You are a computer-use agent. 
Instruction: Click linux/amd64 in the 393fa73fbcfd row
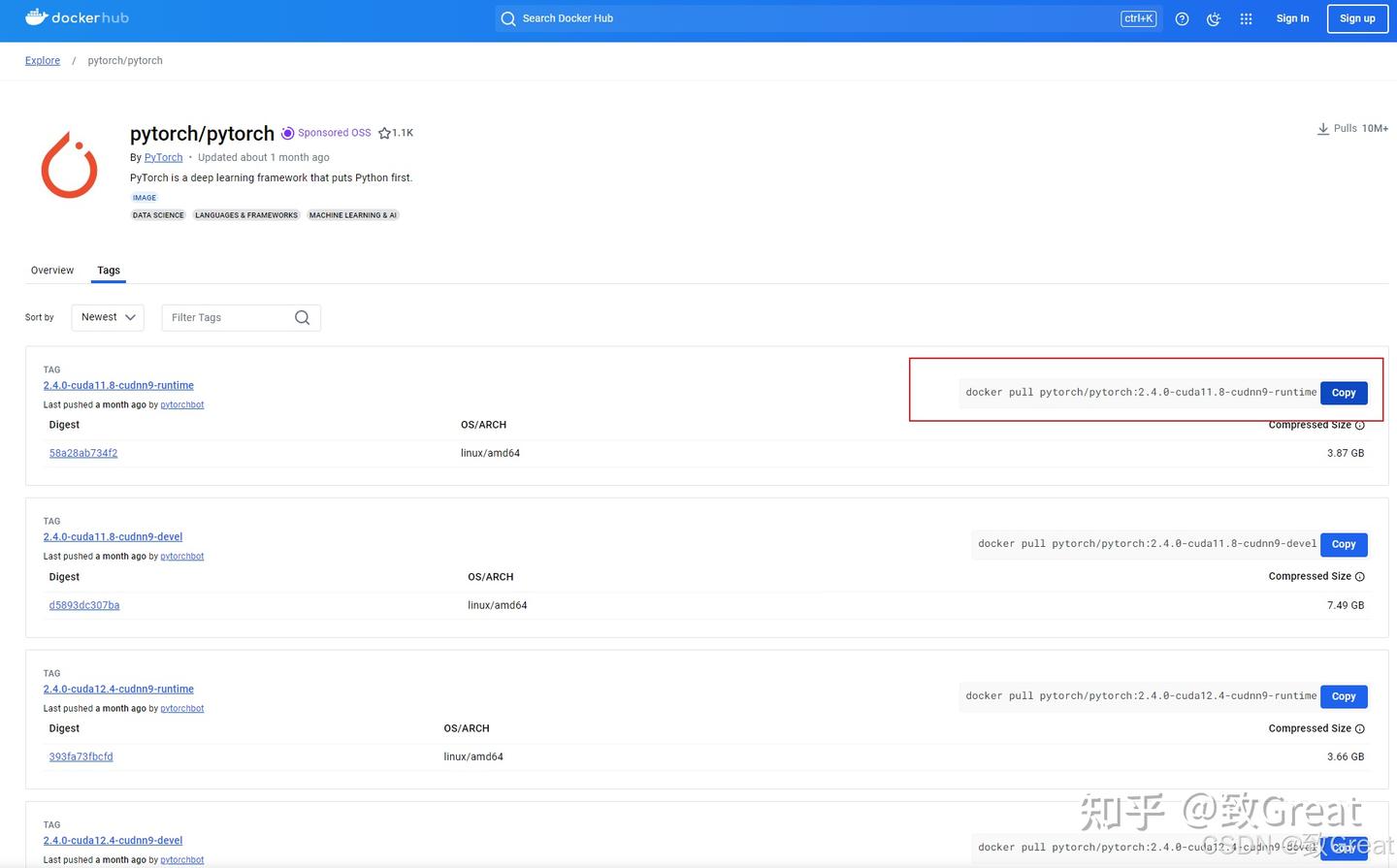point(473,756)
